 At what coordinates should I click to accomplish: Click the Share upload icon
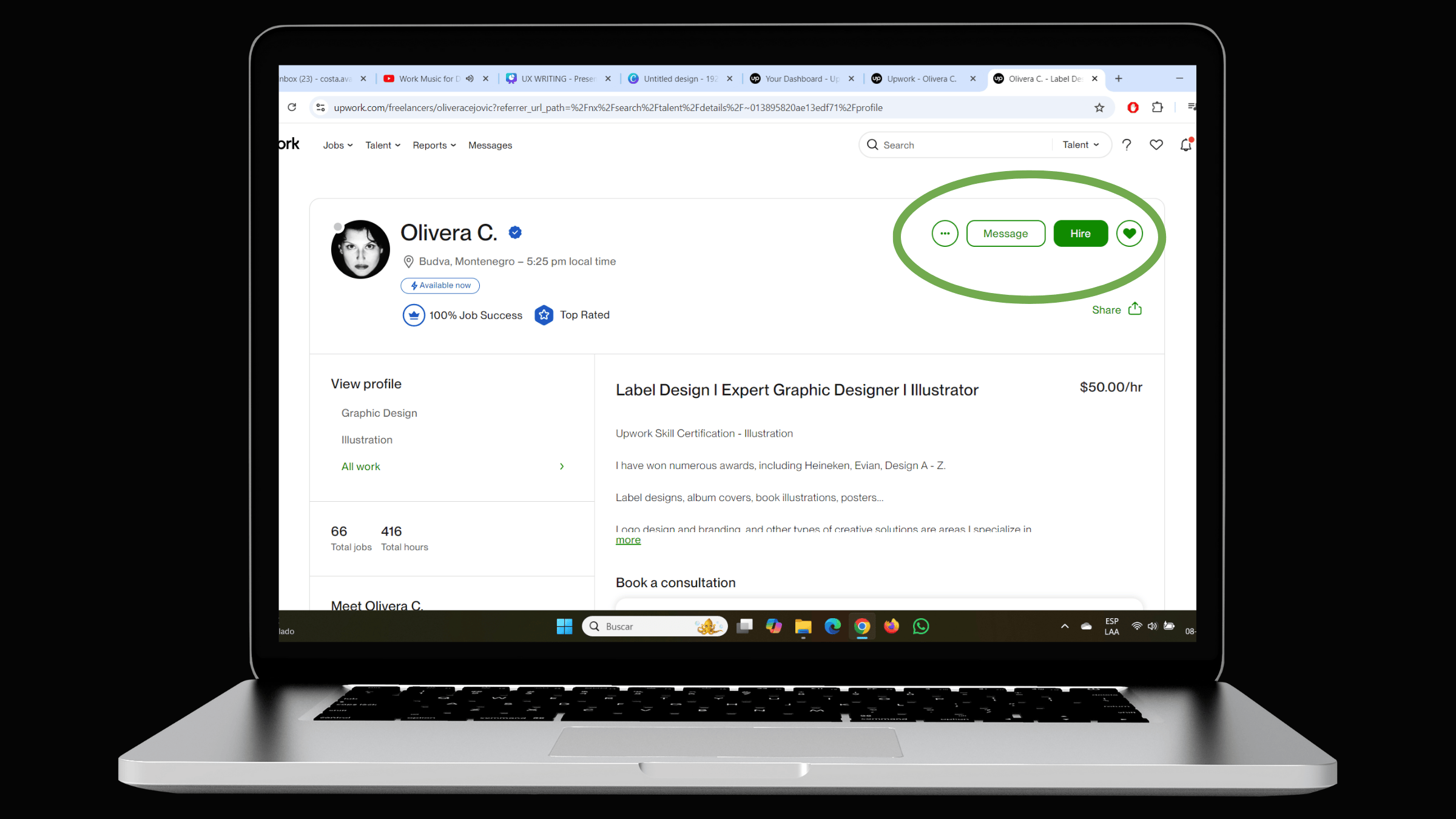click(x=1134, y=309)
